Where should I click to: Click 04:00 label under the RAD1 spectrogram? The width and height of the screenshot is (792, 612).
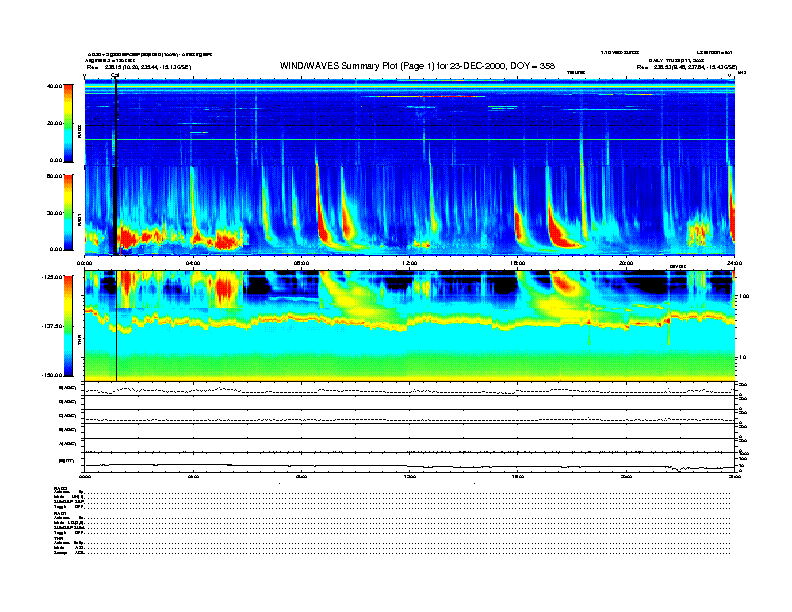(x=193, y=263)
